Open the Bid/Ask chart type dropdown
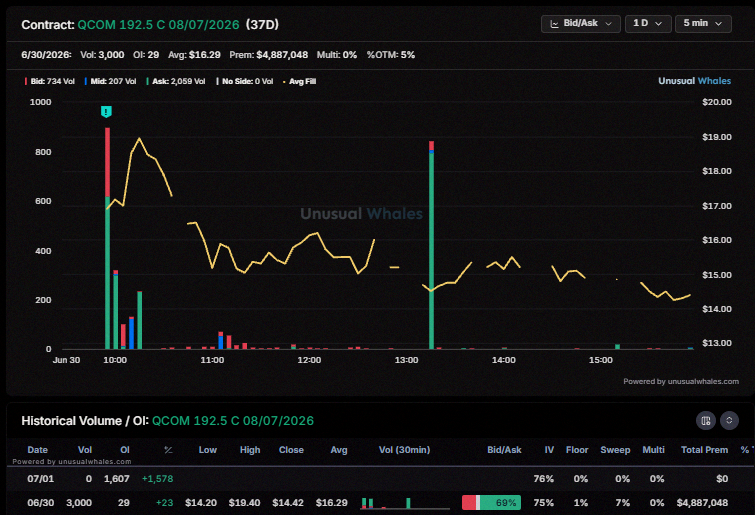755x515 pixels. click(581, 24)
